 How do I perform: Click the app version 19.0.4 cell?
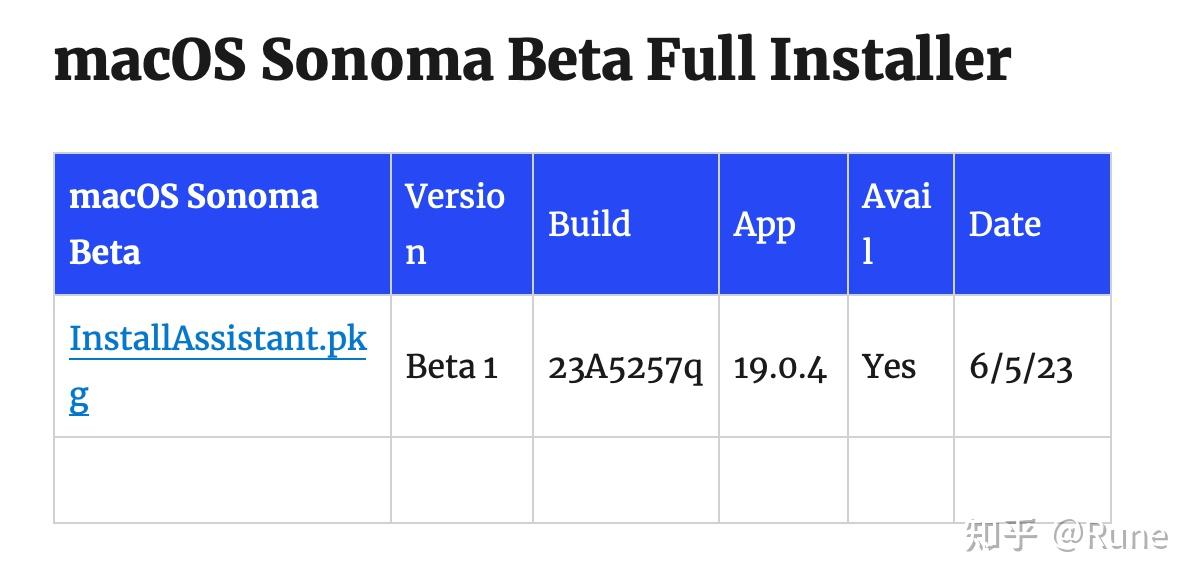tap(780, 367)
